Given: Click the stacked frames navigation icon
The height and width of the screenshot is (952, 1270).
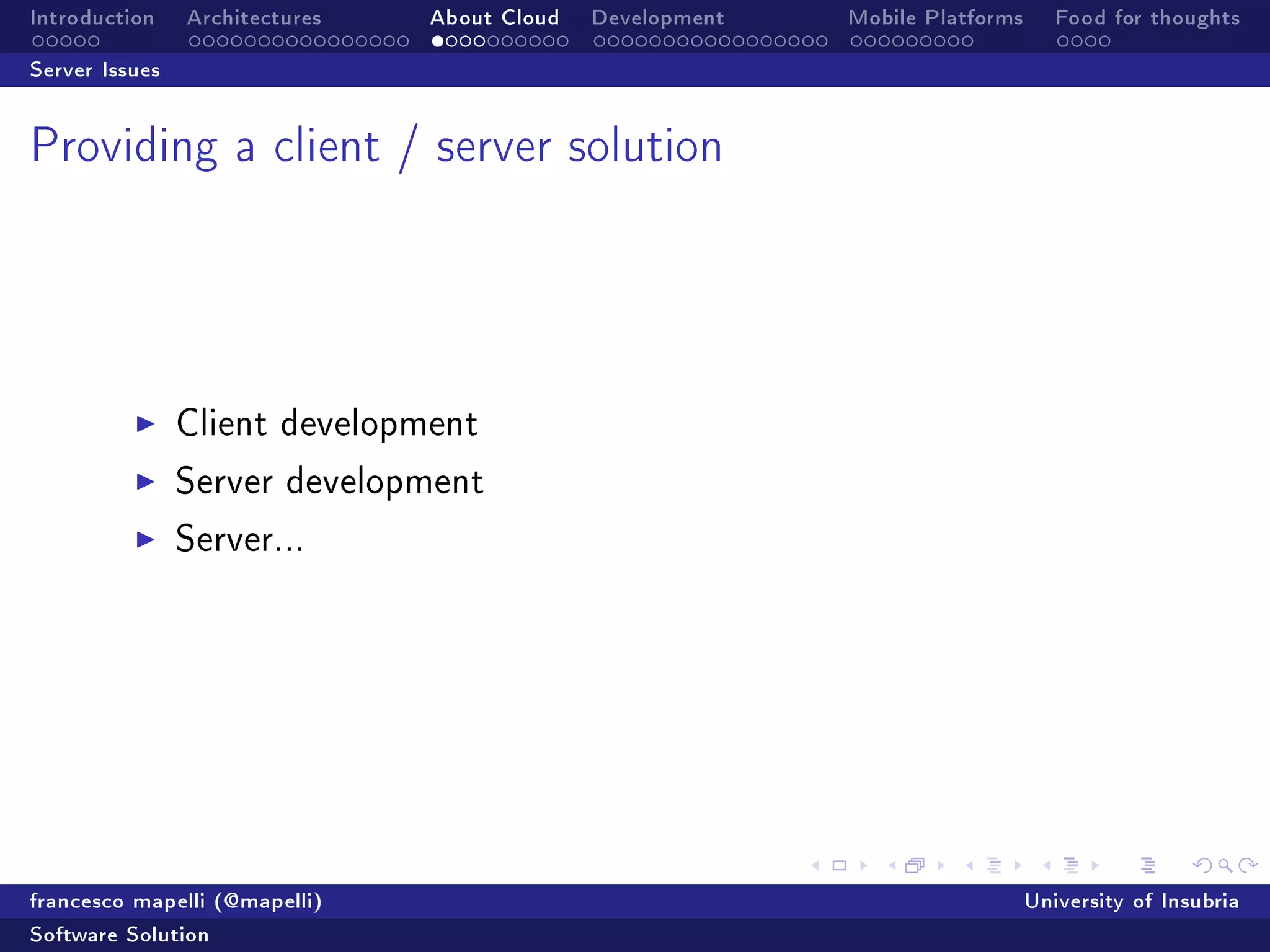Looking at the screenshot, I should [915, 865].
